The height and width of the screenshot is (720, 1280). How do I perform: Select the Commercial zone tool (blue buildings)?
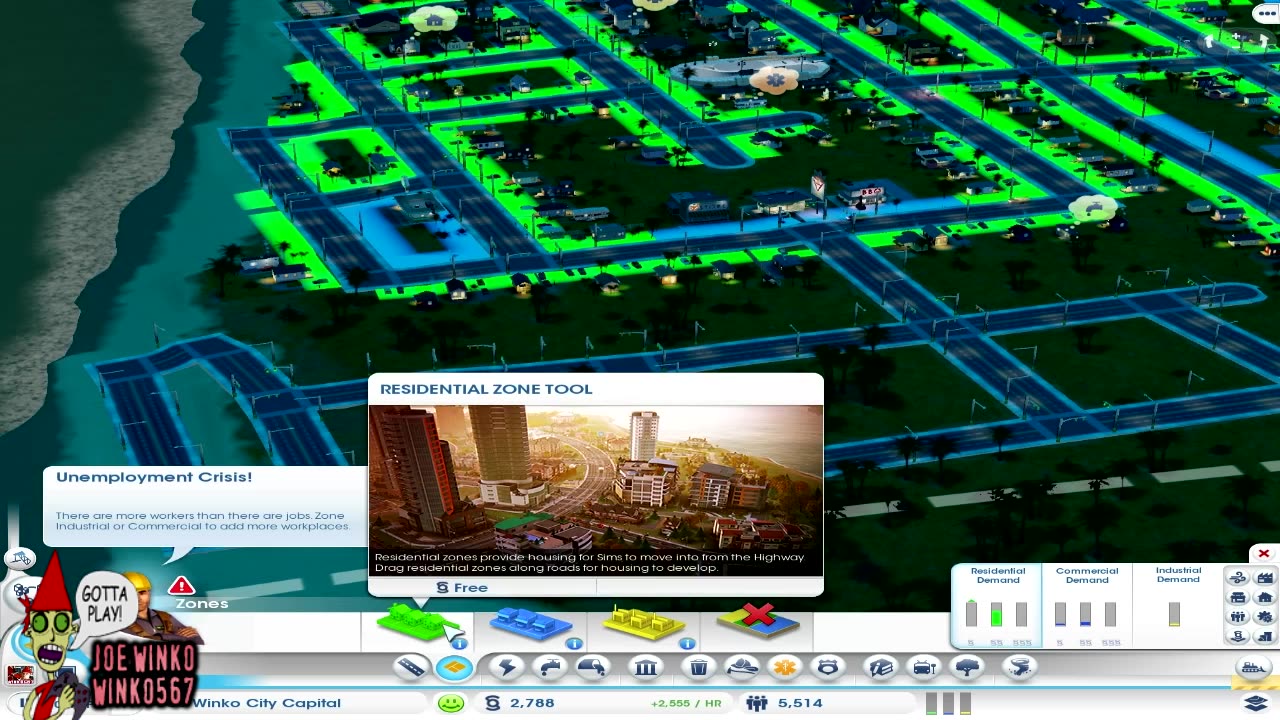(x=530, y=624)
